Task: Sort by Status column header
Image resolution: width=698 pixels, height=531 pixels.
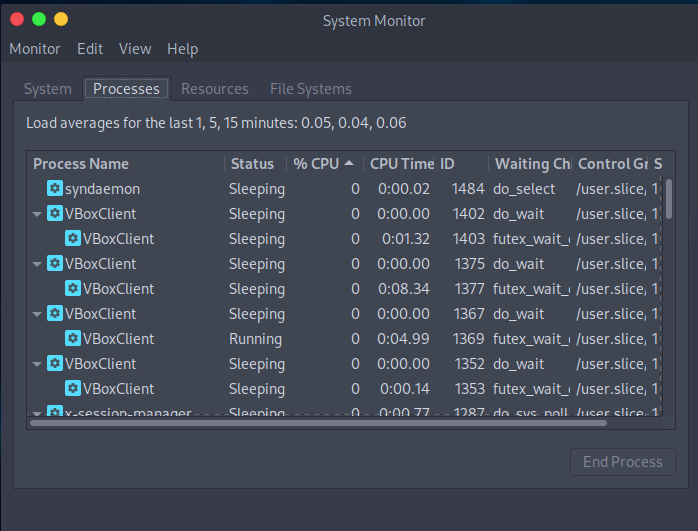Action: click(255, 164)
